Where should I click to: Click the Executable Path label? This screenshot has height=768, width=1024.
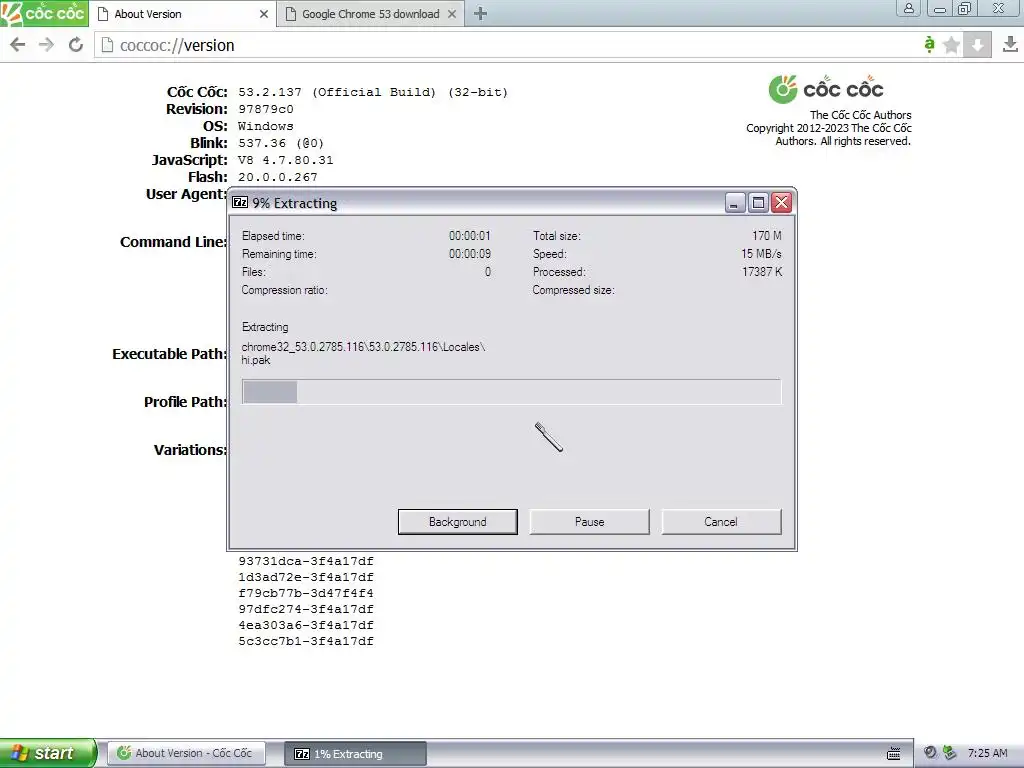pos(169,354)
